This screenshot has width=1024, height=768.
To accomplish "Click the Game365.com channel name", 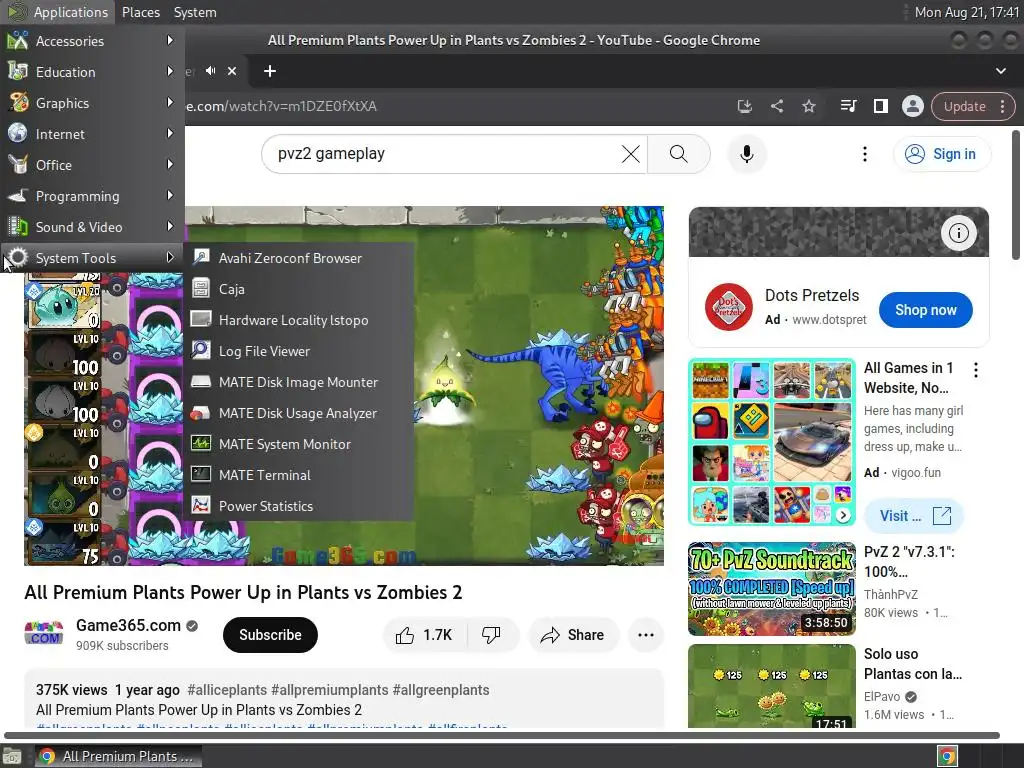I will pos(128,626).
